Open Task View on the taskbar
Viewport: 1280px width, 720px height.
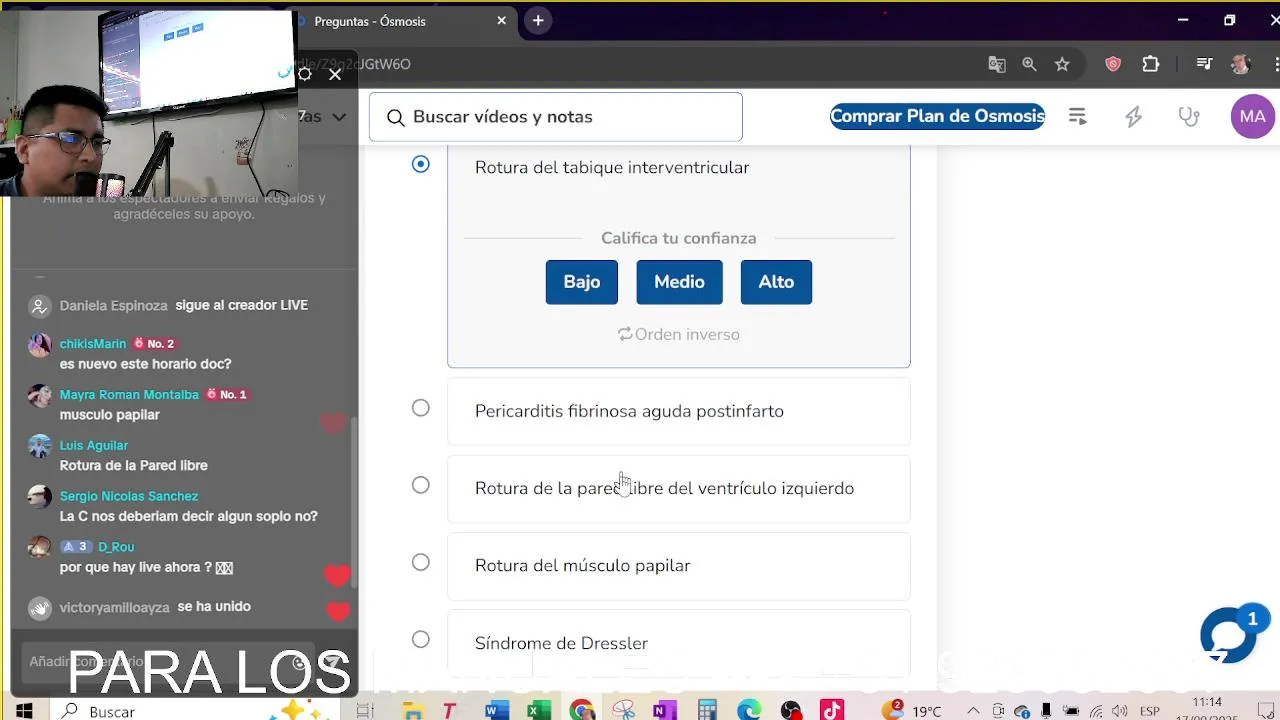365,711
